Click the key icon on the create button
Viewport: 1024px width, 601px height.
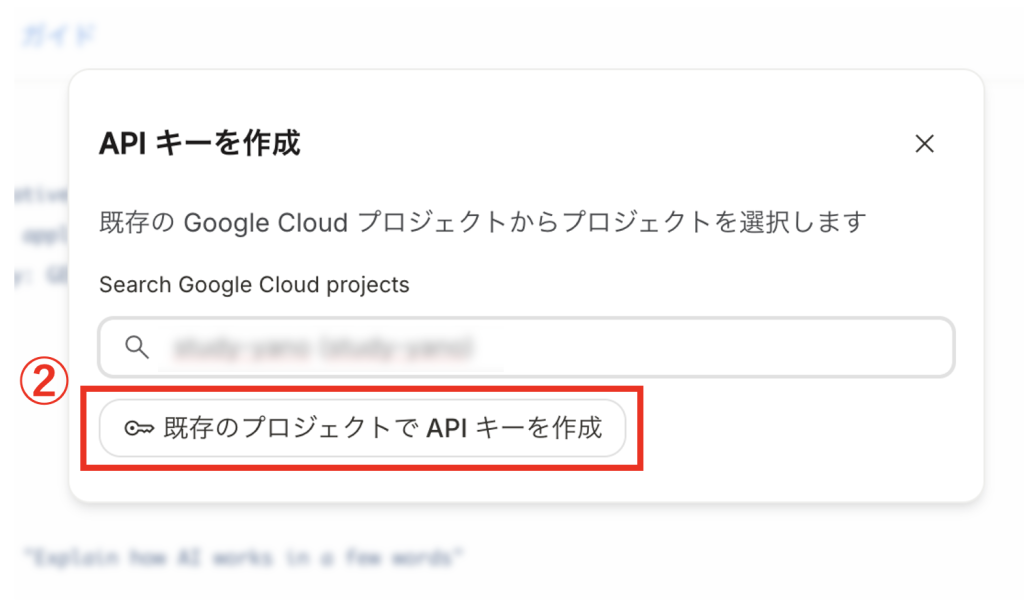pyautogui.click(x=137, y=429)
